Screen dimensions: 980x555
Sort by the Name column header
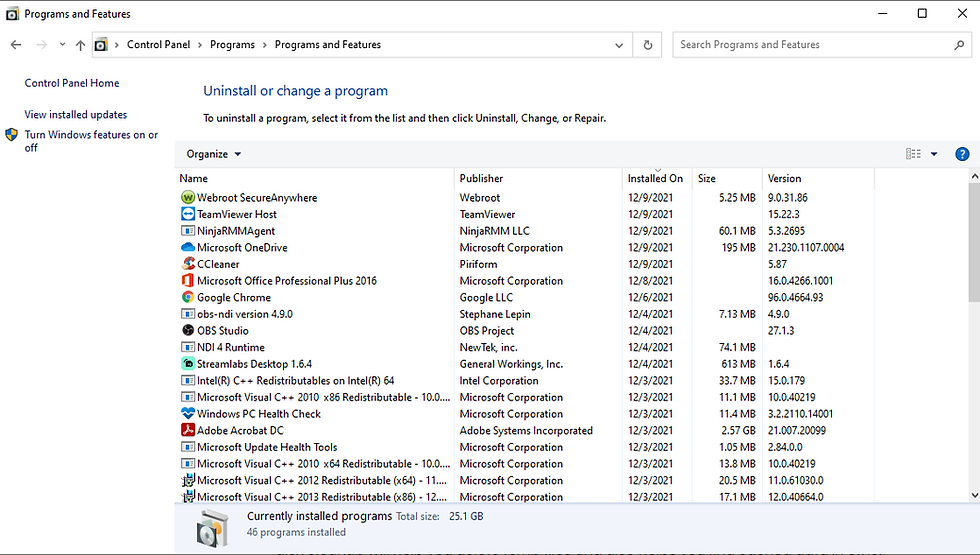(x=314, y=178)
